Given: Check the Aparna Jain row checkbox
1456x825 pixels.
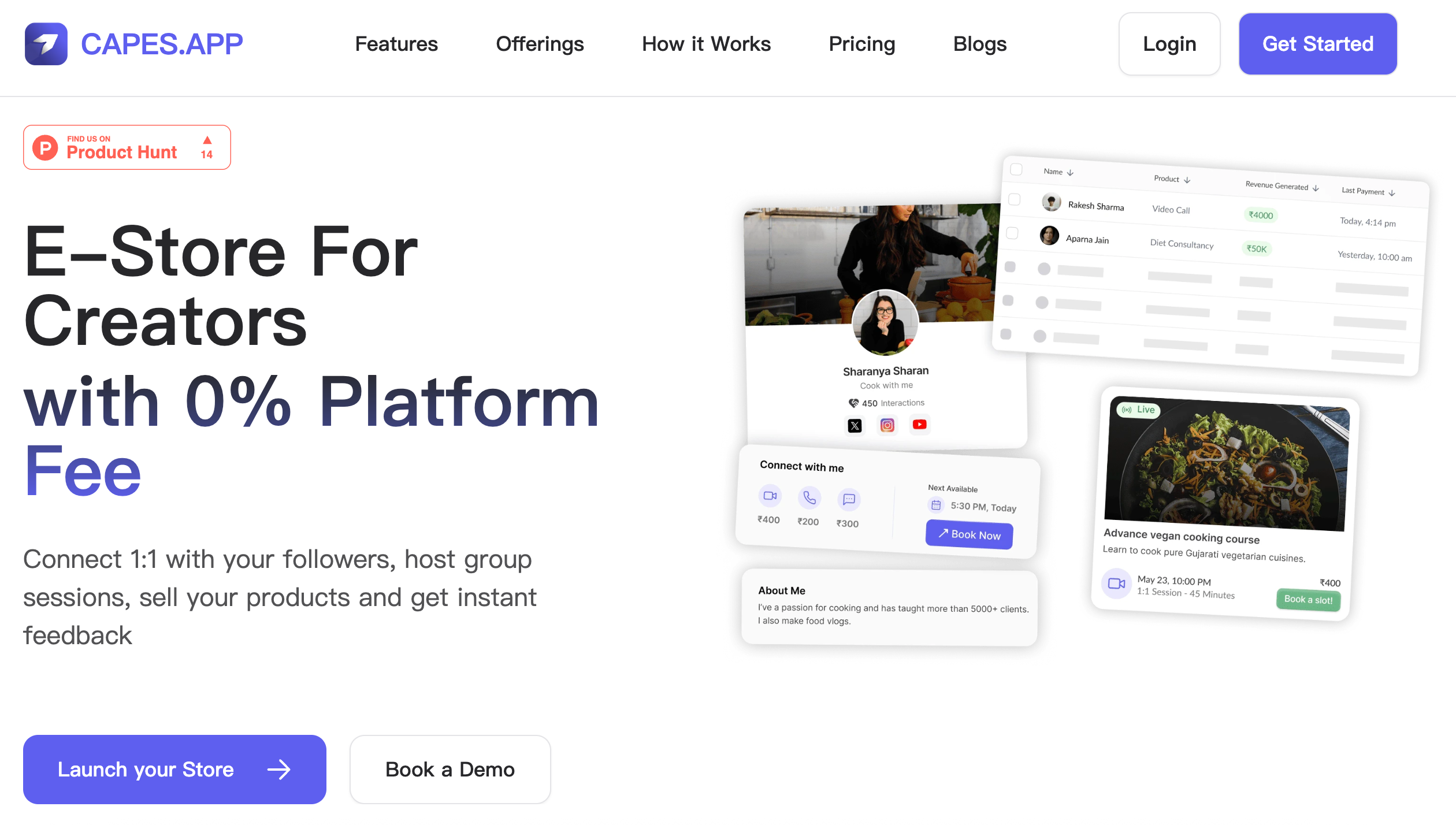Looking at the screenshot, I should tap(1012, 233).
